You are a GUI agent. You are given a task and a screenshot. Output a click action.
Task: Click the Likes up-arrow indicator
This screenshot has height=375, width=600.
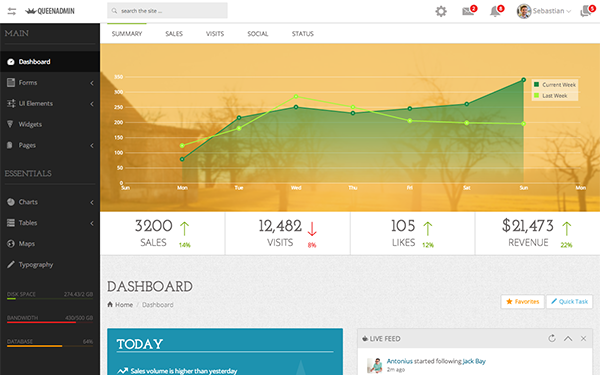[x=427, y=228]
